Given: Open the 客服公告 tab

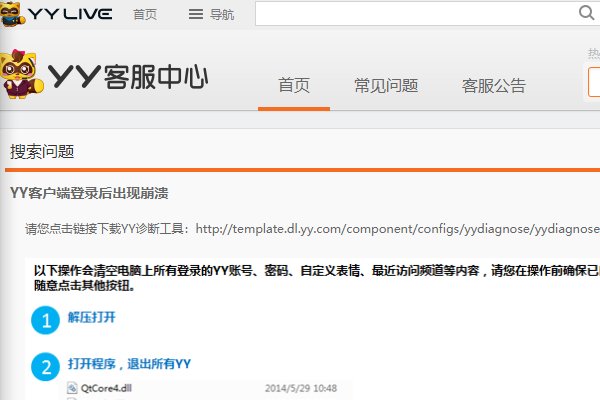Looking at the screenshot, I should pyautogui.click(x=494, y=85).
